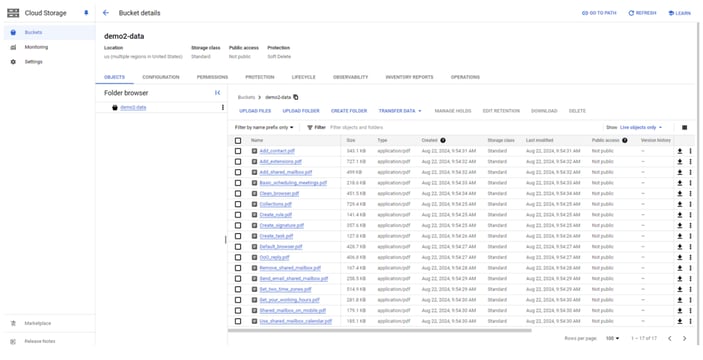Download Clean_browser.pdf
The image size is (703, 360).
tap(680, 194)
